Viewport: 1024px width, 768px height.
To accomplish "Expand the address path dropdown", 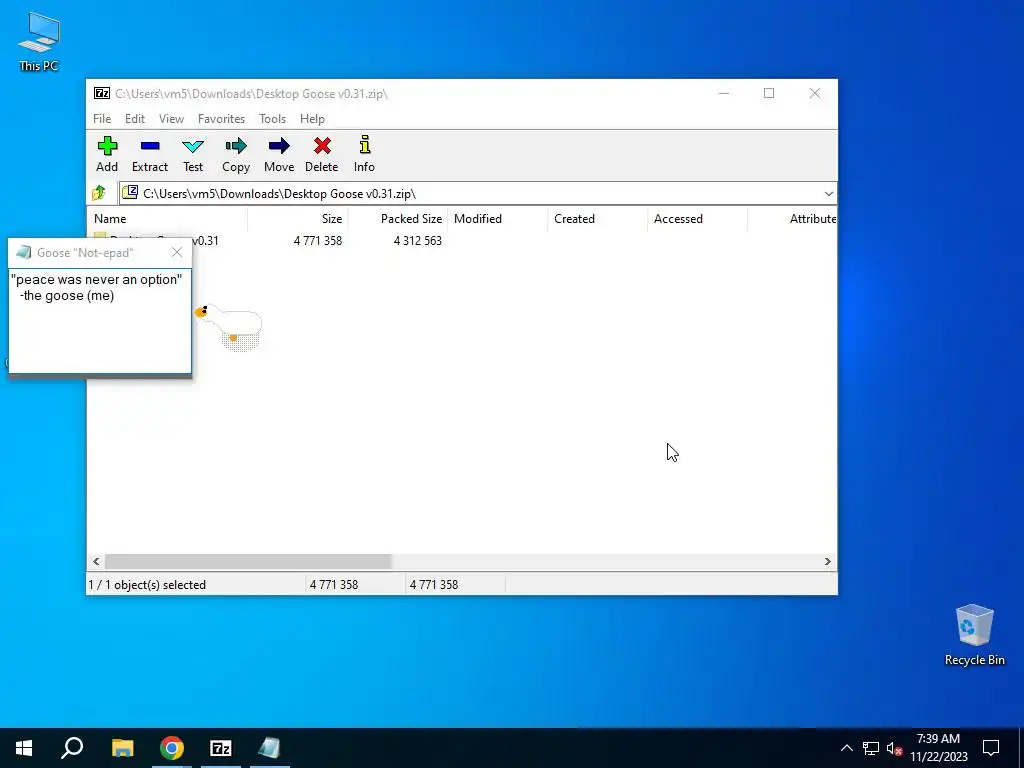I will point(829,193).
